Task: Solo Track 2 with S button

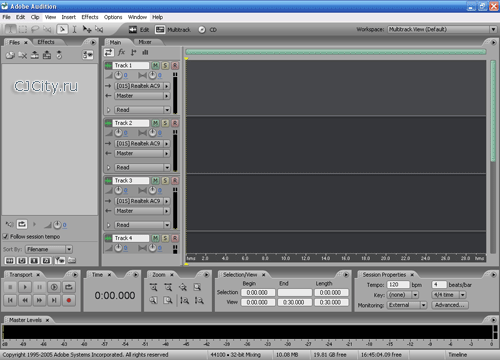Action: (x=165, y=123)
